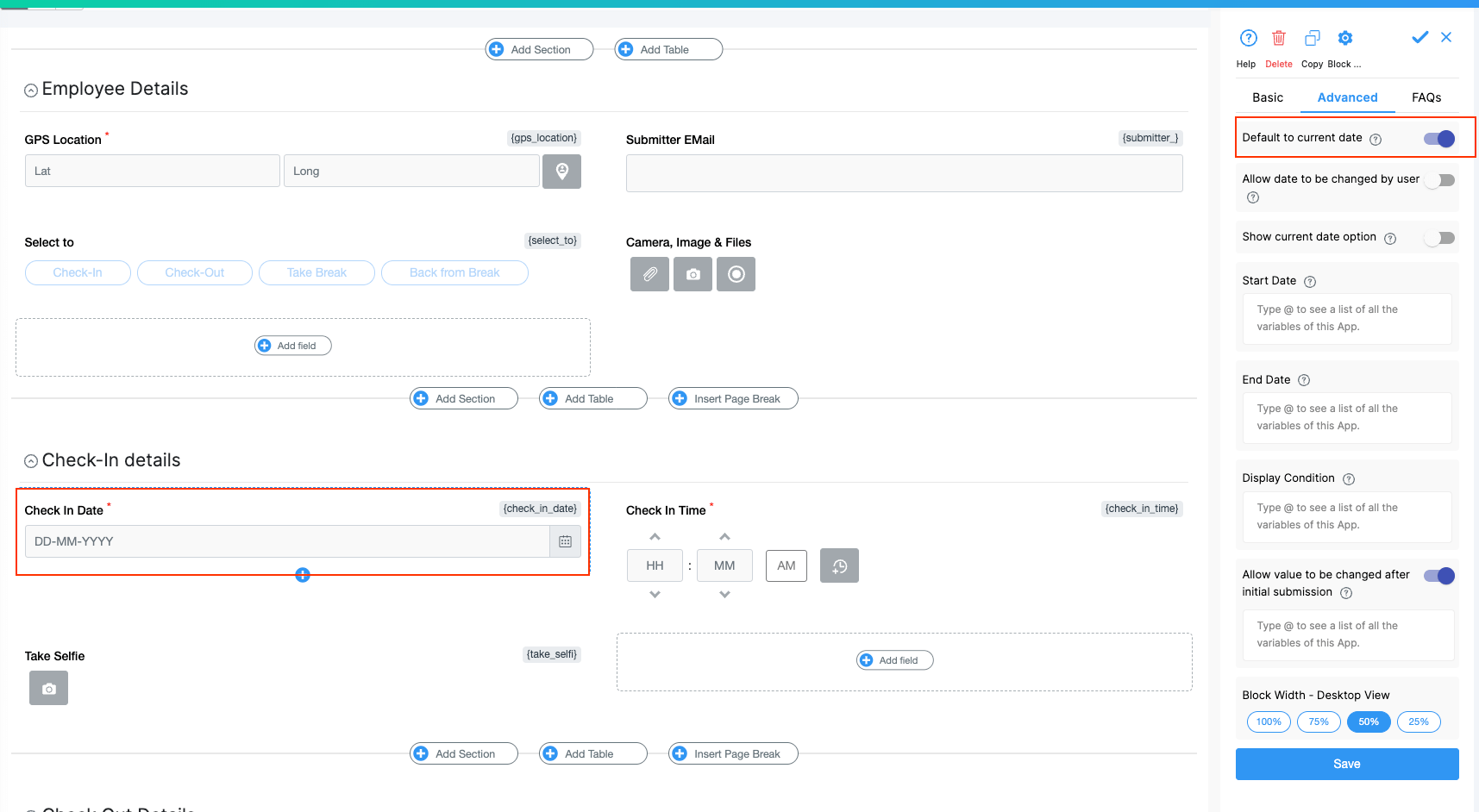The height and width of the screenshot is (812, 1479).
Task: Switch to the FAQs tab
Action: pos(1426,97)
